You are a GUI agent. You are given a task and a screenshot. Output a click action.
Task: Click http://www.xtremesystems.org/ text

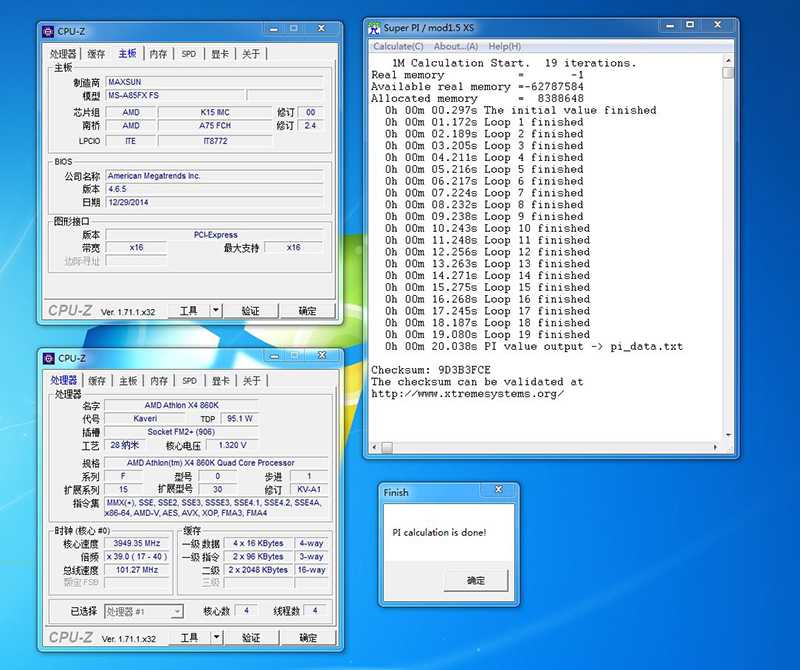(467, 393)
